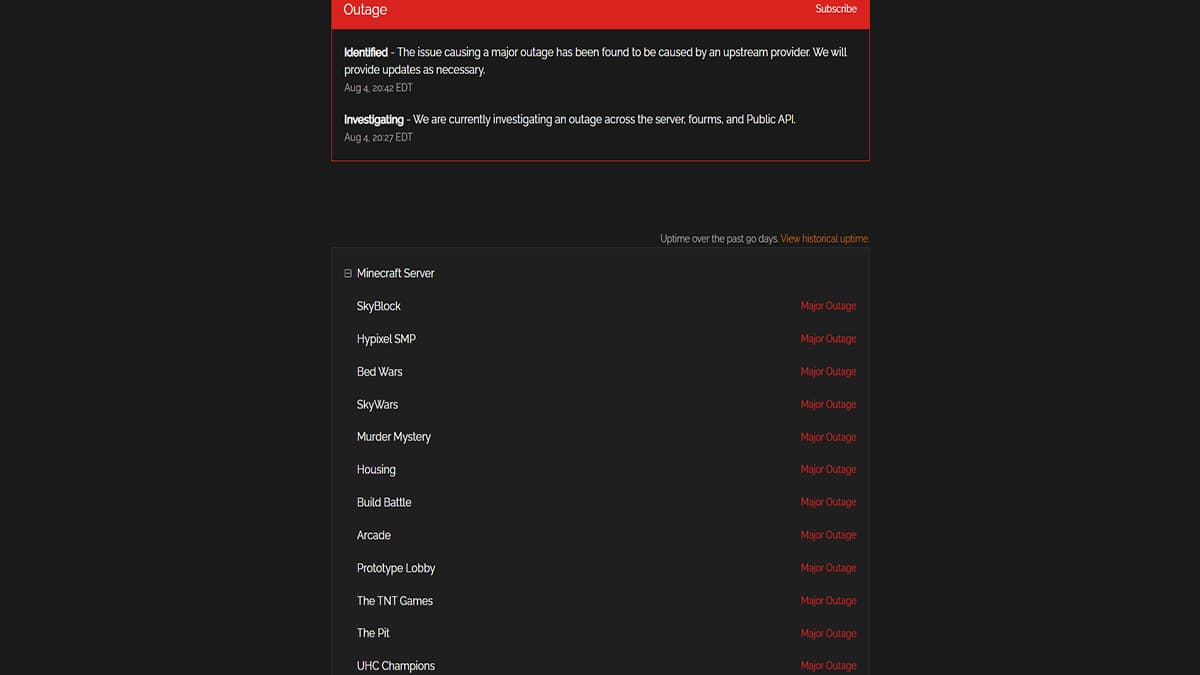
Task: Click Major Outage status for The TNT Games
Action: tap(828, 600)
